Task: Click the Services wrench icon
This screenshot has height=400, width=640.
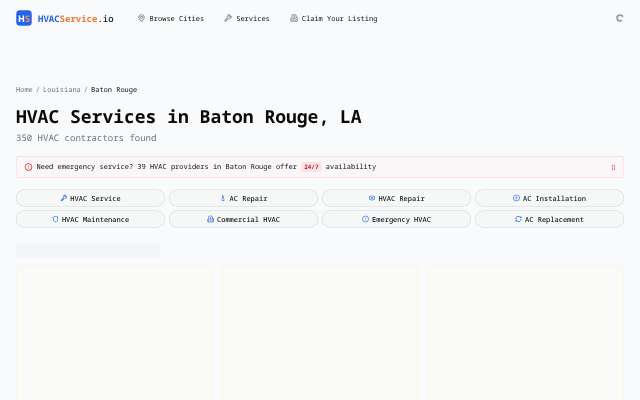Action: pyautogui.click(x=228, y=18)
